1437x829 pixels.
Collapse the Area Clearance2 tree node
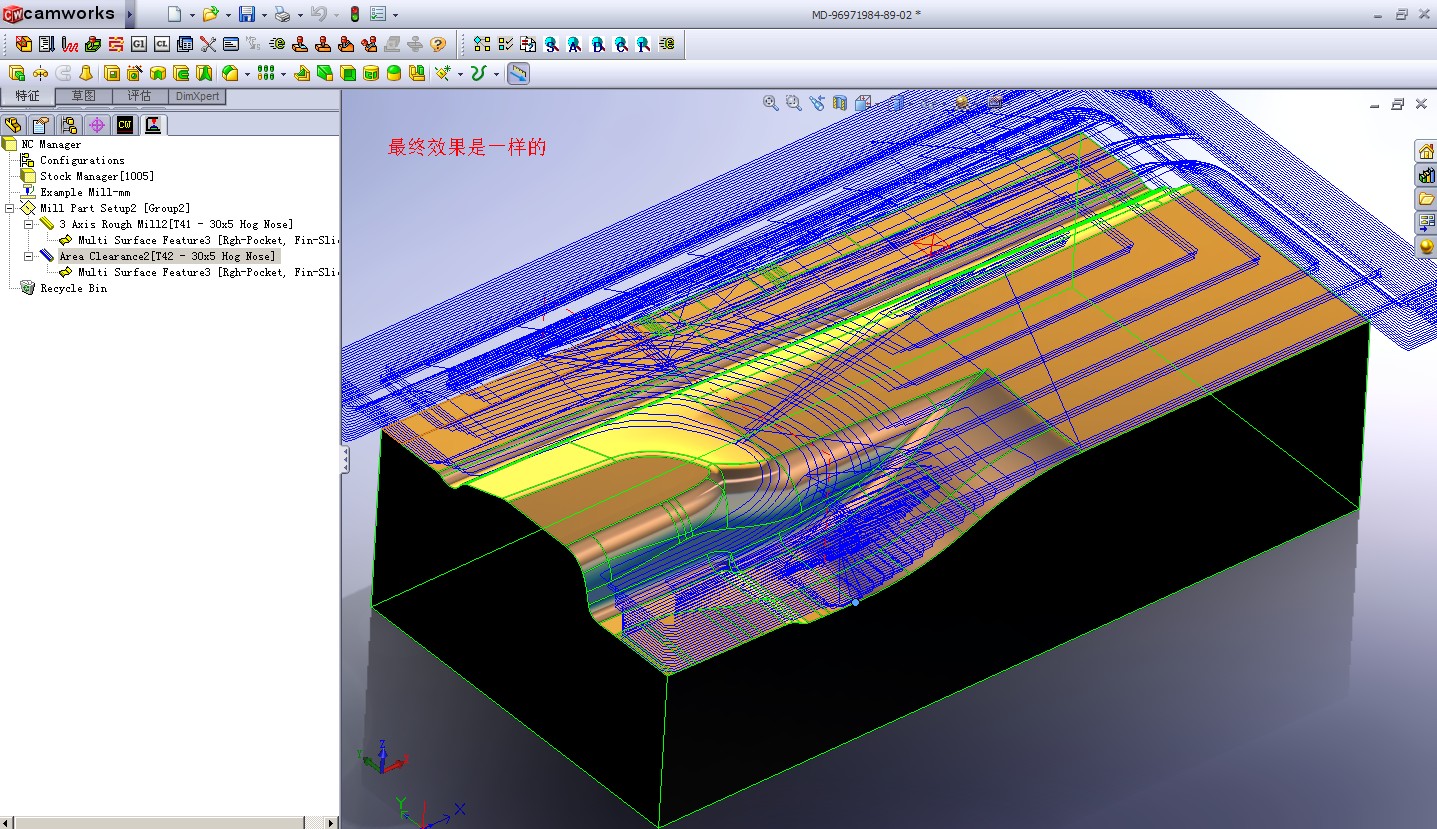coord(29,256)
